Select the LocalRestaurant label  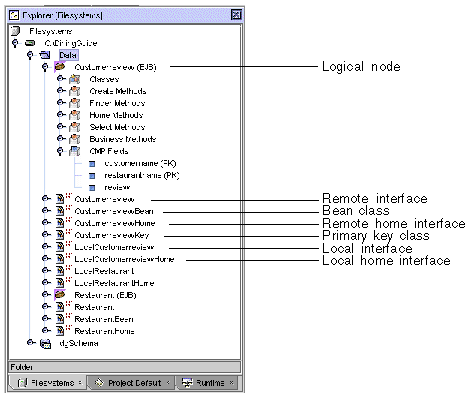104,271
